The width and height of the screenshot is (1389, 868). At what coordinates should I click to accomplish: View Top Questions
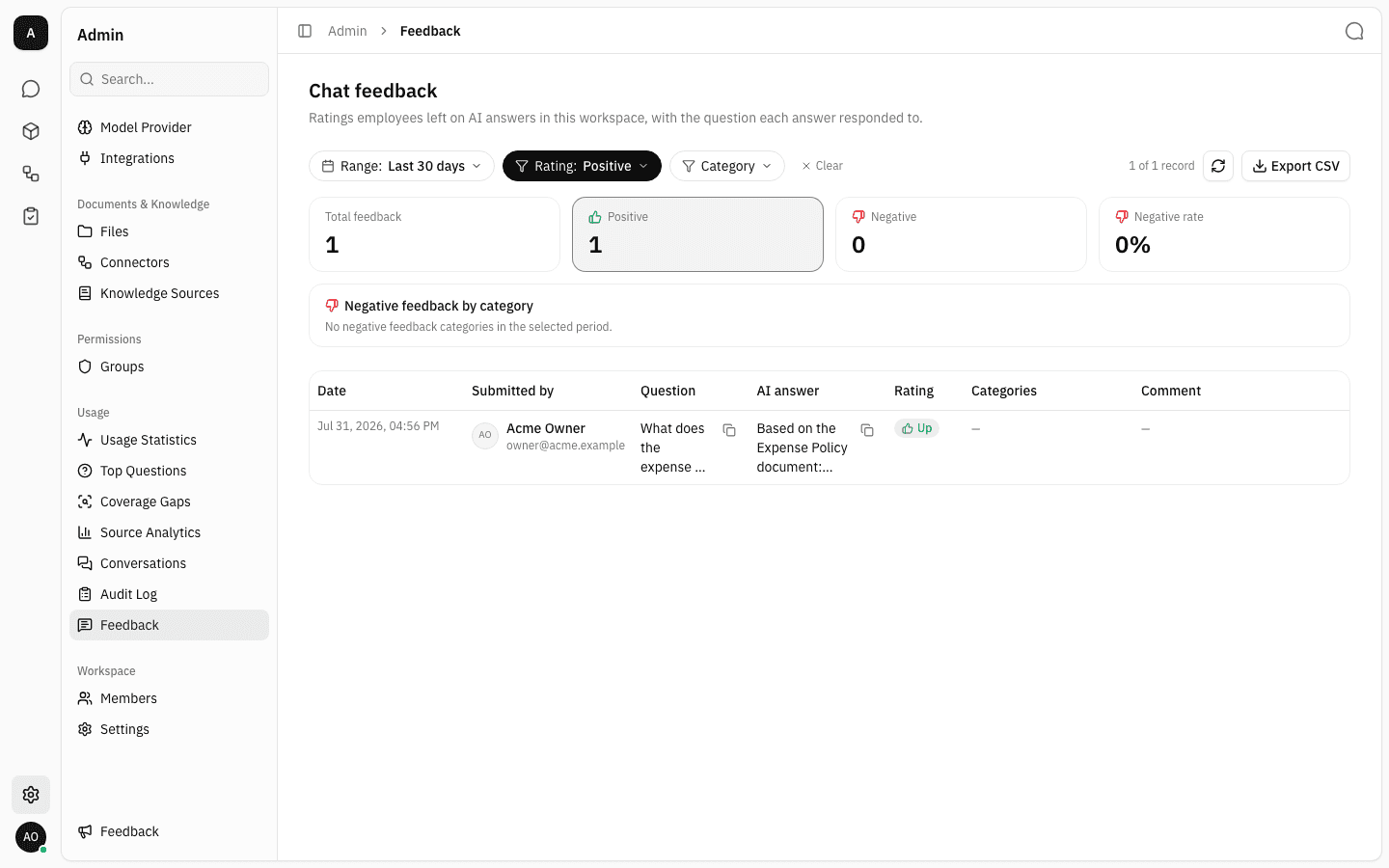tap(169, 471)
